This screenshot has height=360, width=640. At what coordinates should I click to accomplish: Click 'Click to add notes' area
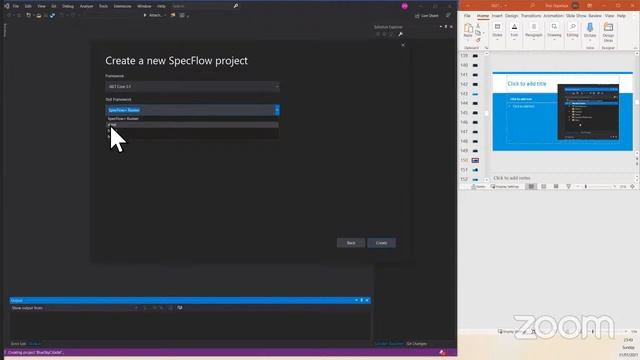tap(512, 178)
